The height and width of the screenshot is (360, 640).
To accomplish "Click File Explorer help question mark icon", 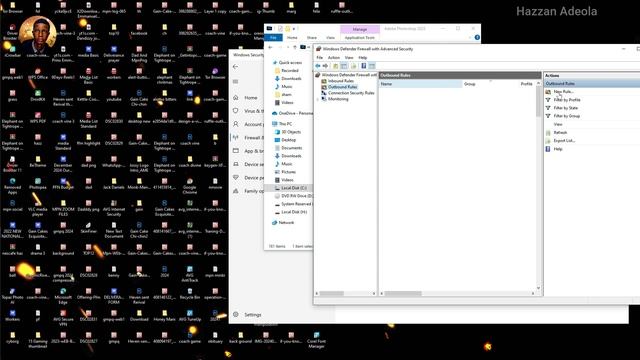I will [x=477, y=38].
